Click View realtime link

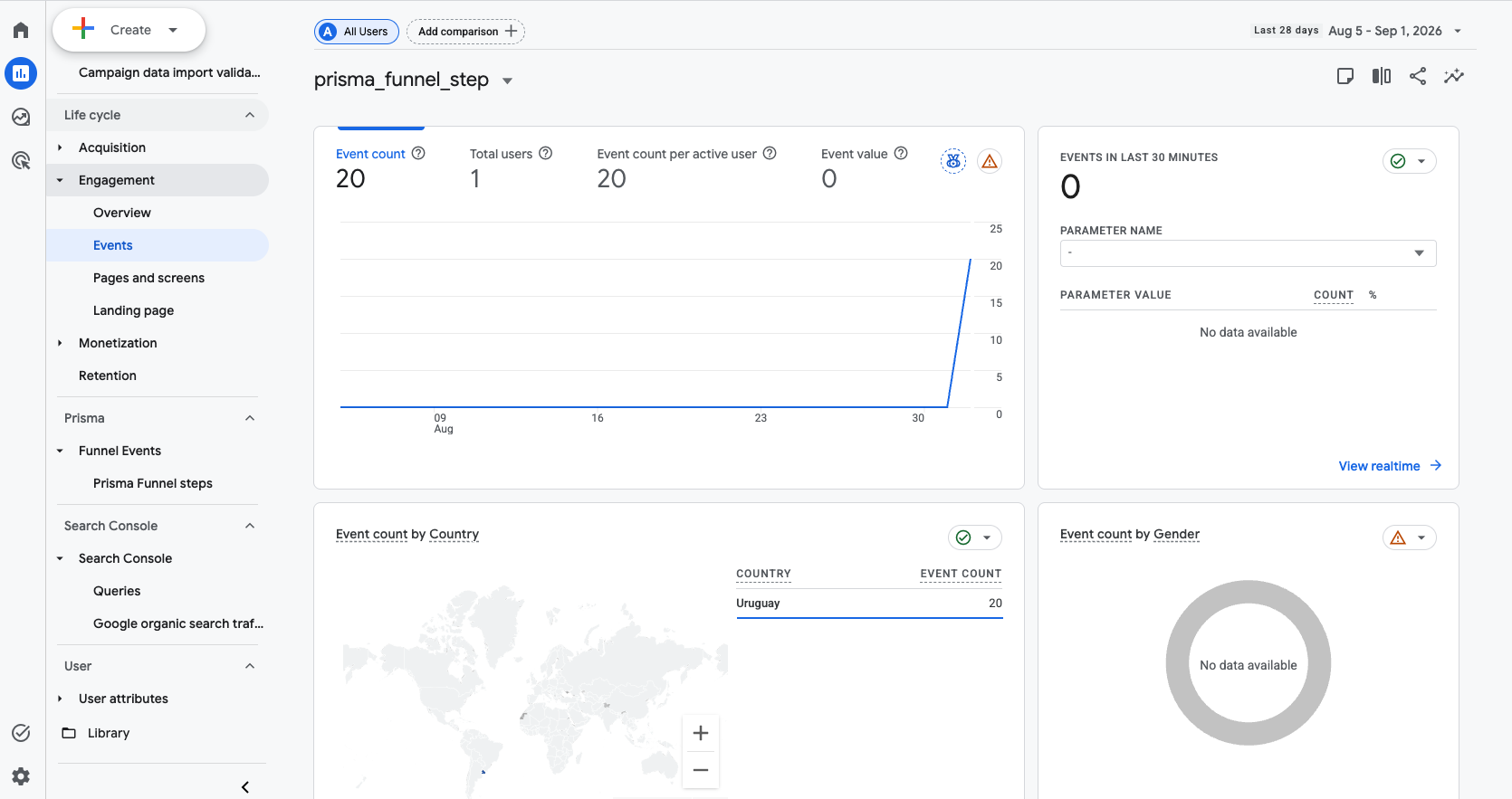click(1390, 466)
